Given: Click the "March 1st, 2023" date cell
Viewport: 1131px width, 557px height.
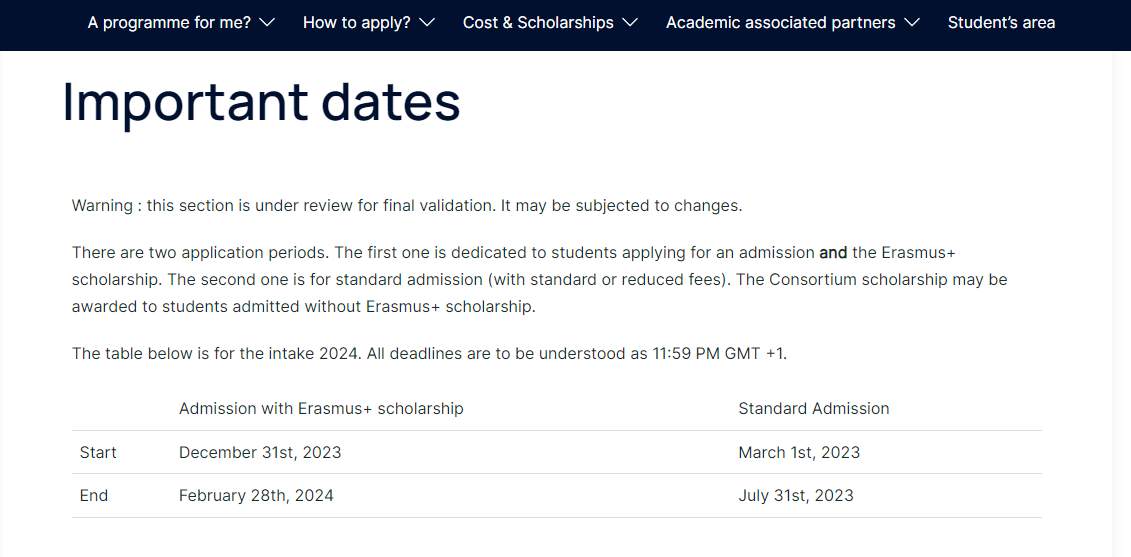Looking at the screenshot, I should (x=799, y=452).
